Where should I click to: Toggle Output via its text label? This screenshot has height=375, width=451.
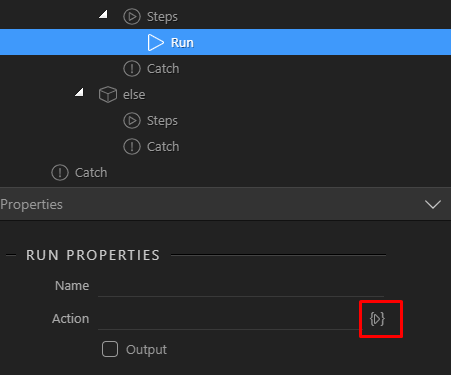point(146,350)
